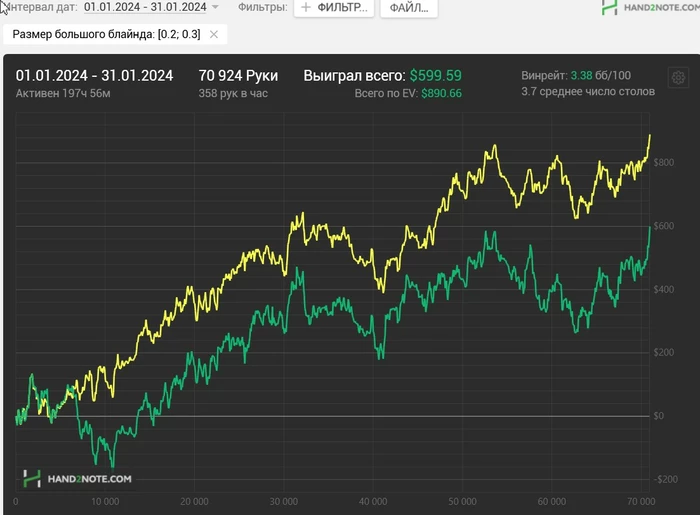This screenshot has height=515, width=700.
Task: Click the plus icon in the filter button
Action: coord(306,7)
